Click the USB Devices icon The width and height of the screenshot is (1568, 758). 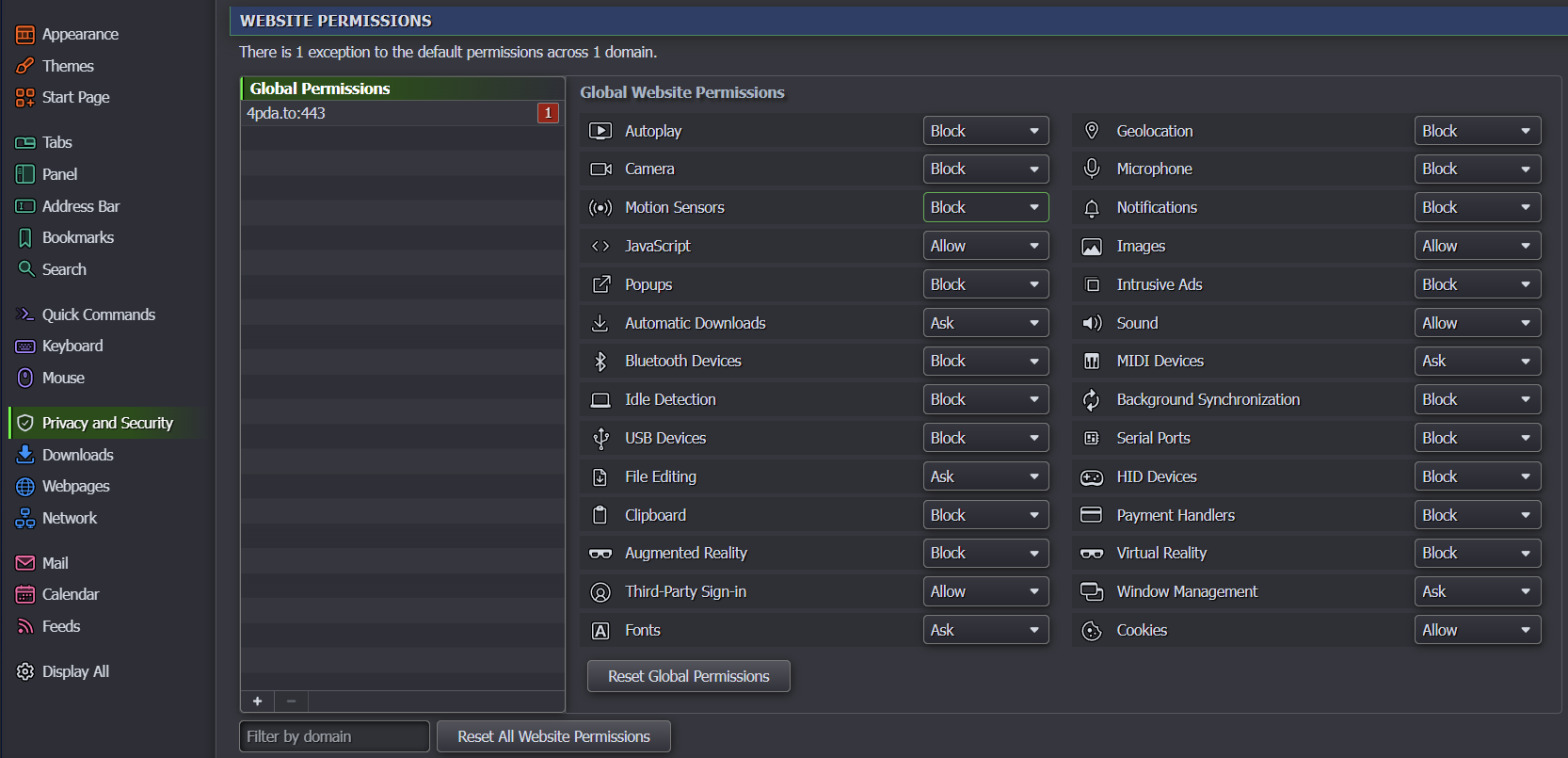tap(600, 438)
